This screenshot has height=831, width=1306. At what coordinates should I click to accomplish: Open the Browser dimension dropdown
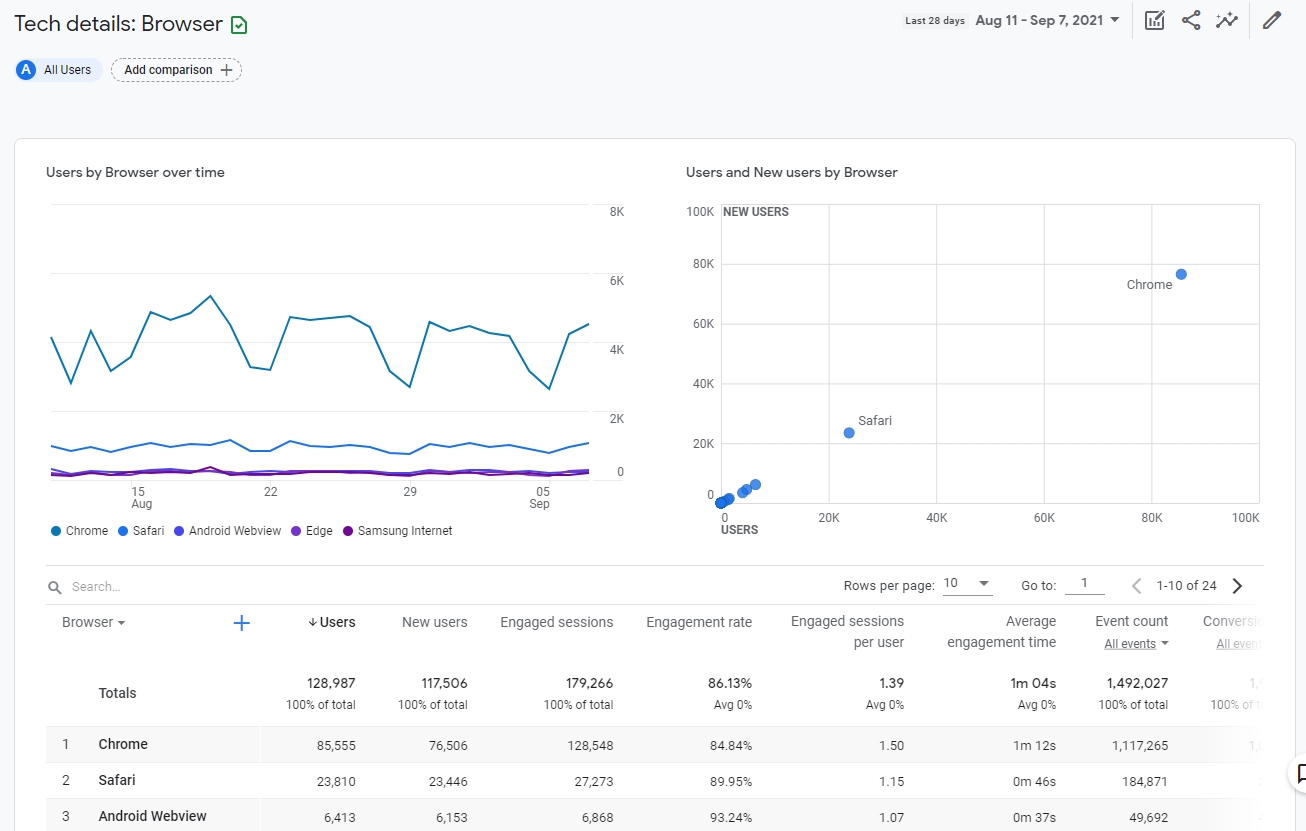tap(94, 622)
